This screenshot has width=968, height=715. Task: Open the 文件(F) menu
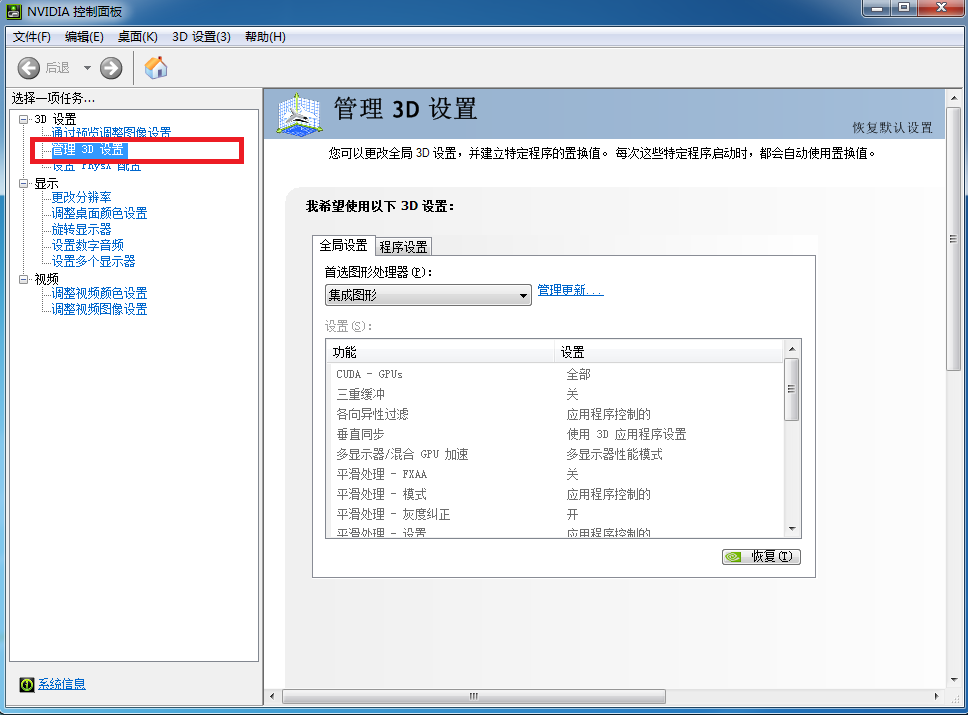pyautogui.click(x=31, y=37)
